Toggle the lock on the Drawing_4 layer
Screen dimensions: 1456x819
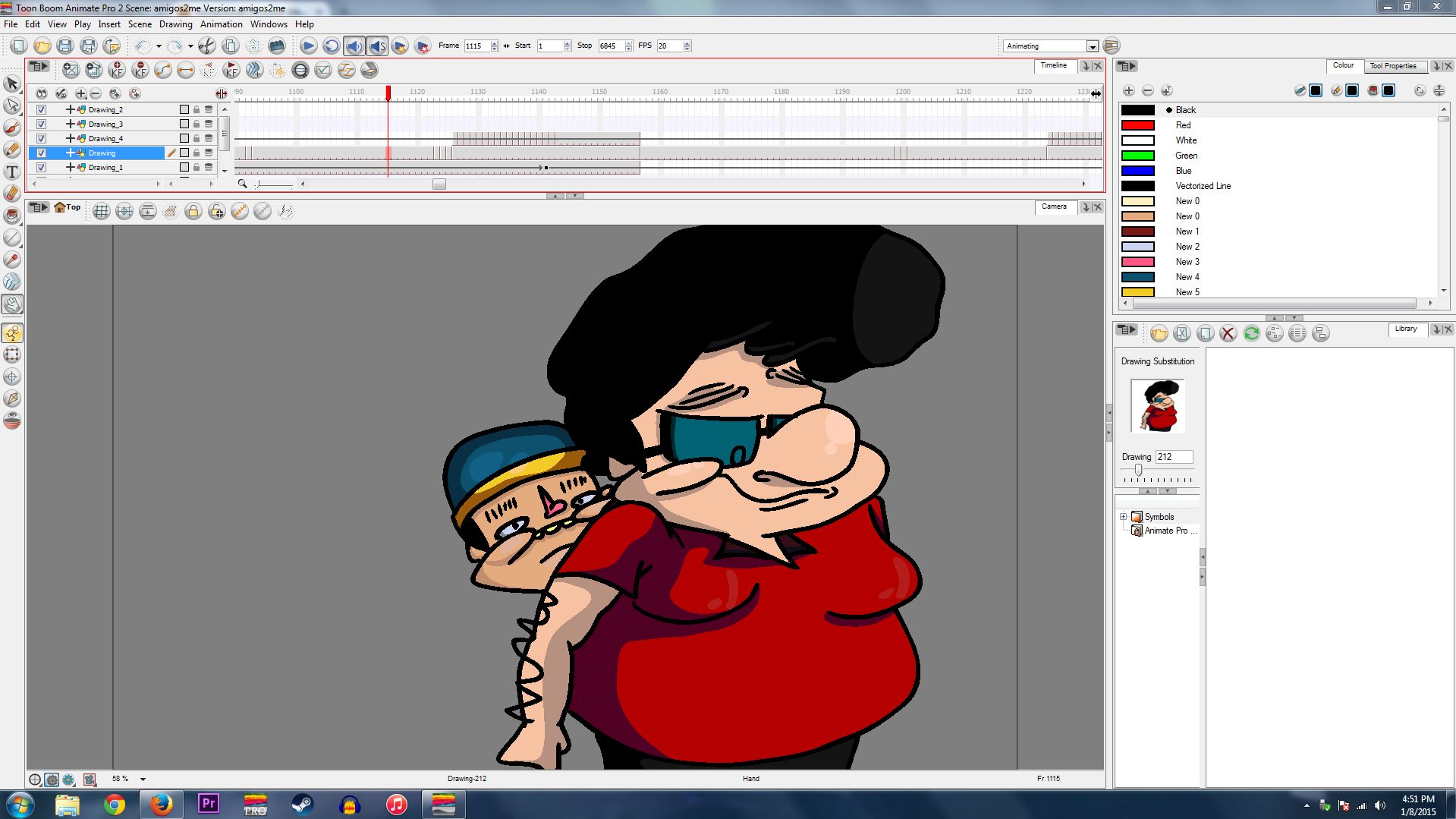click(x=197, y=138)
